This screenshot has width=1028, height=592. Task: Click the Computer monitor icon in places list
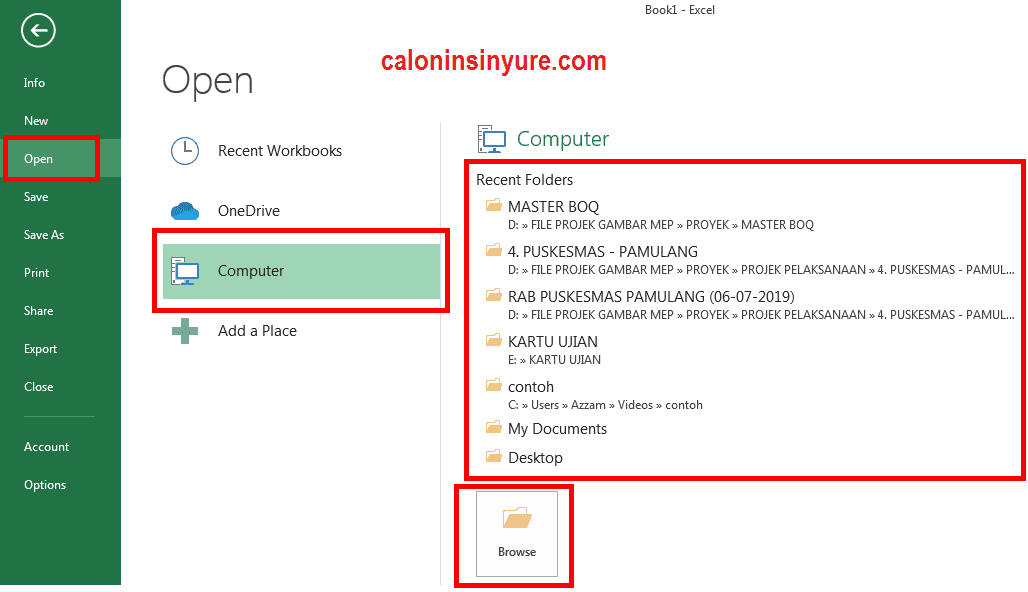click(x=185, y=271)
